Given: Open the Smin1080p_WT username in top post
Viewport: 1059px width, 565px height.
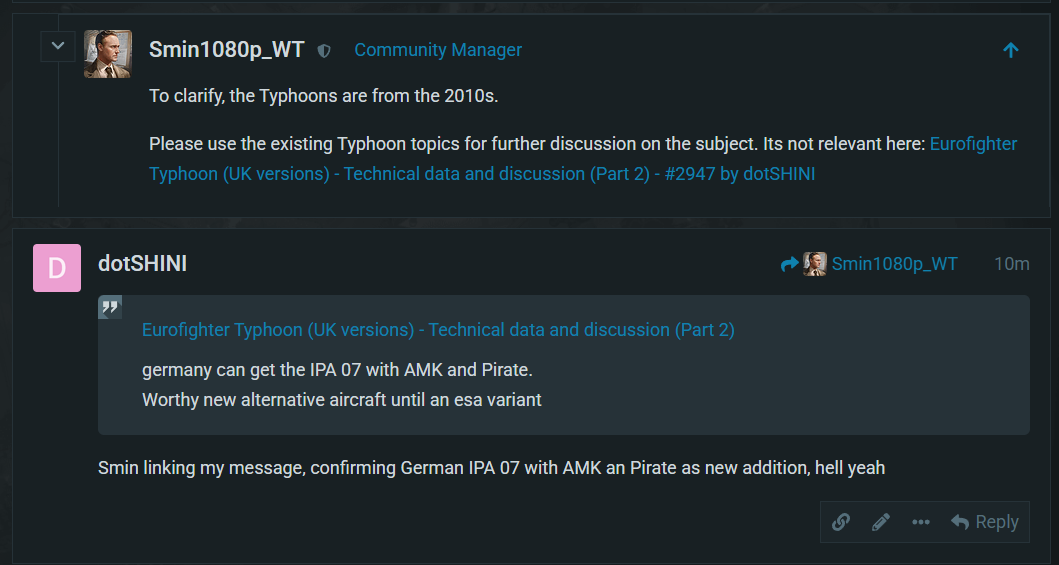Looking at the screenshot, I should point(226,50).
